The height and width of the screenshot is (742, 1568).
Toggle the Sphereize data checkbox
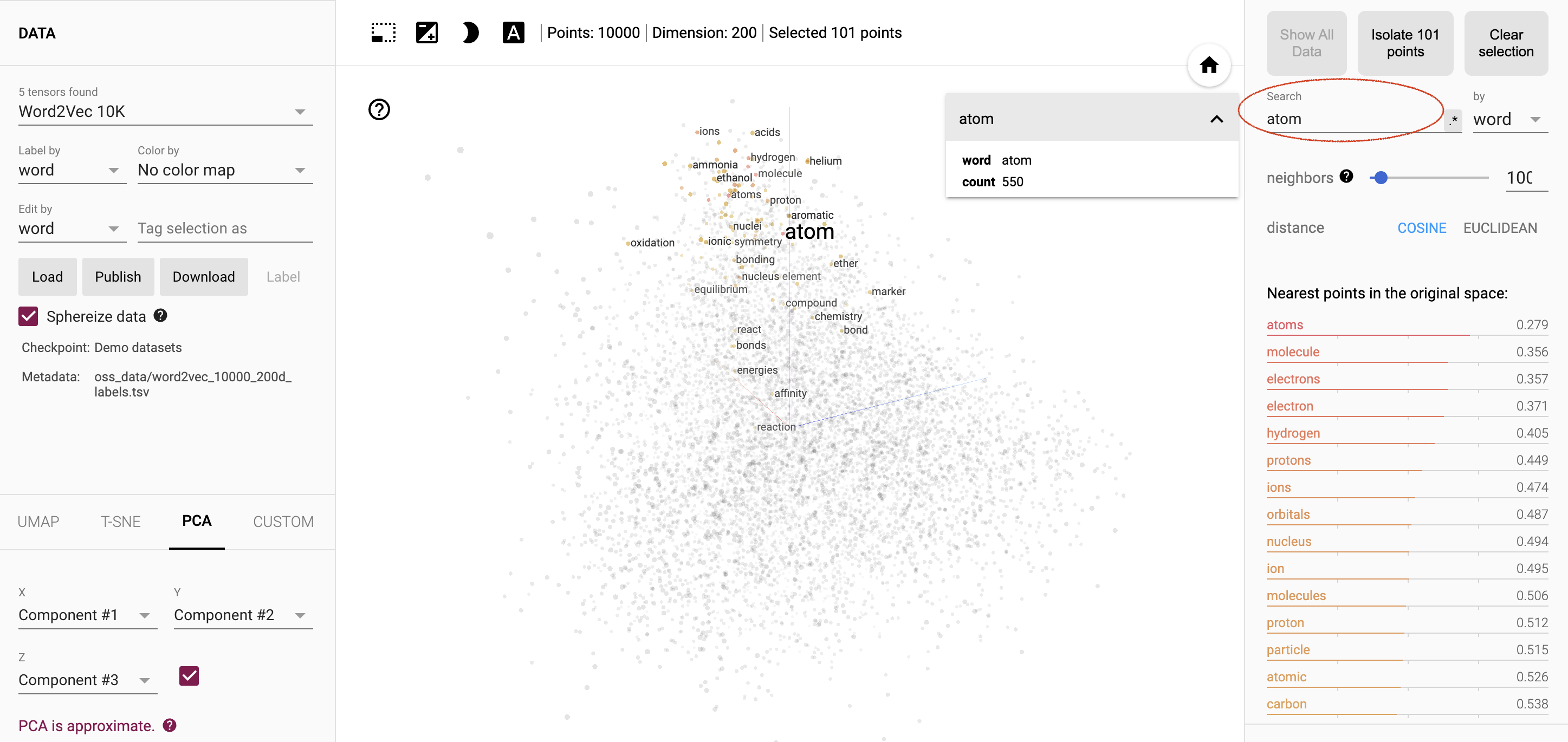coord(28,316)
